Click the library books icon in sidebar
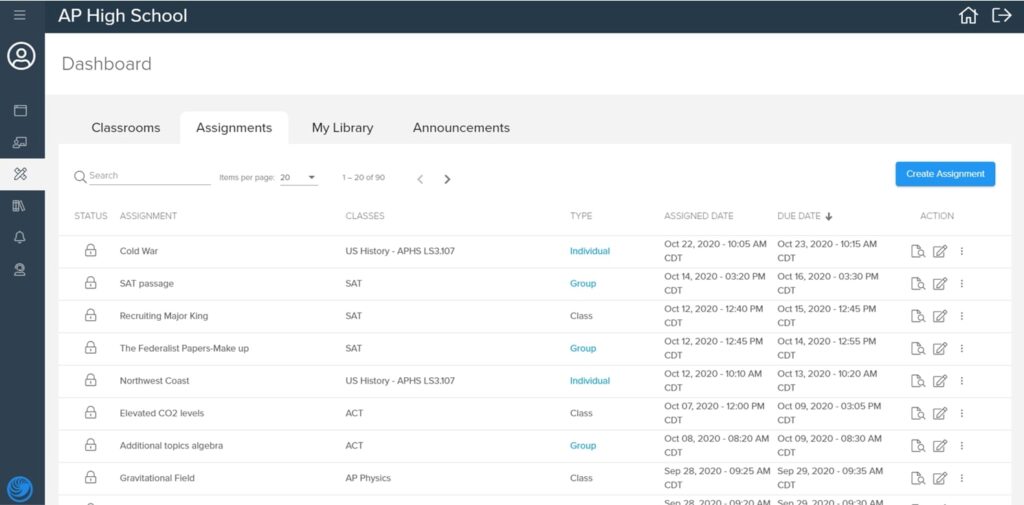Screen dimensions: 1024x505 pyautogui.click(x=20, y=206)
